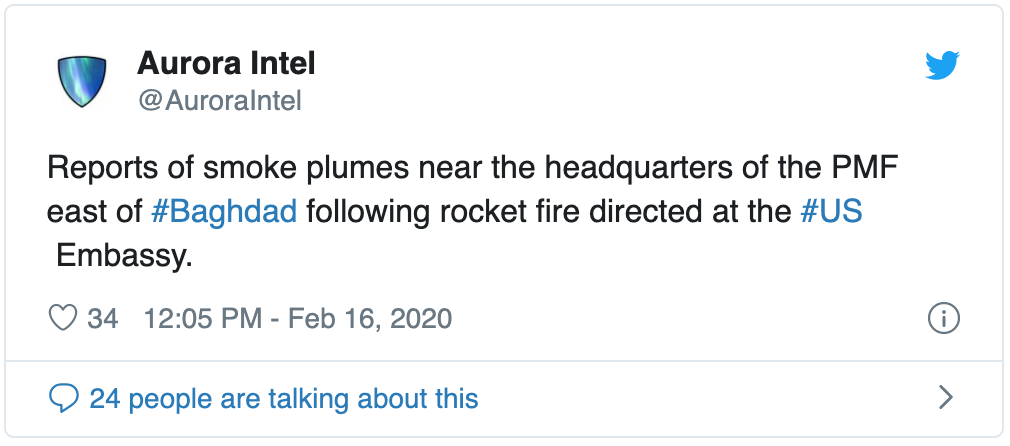Screen dimensions: 1010x446
Task: Open the #US hashtag
Action: click(831, 212)
